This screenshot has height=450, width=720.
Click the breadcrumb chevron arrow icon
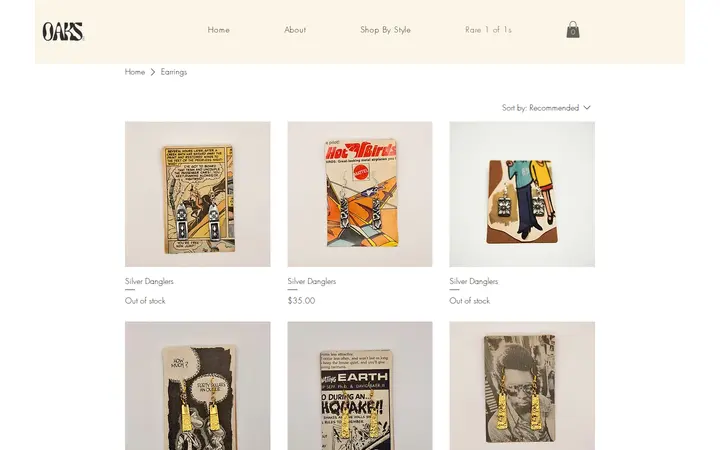153,72
